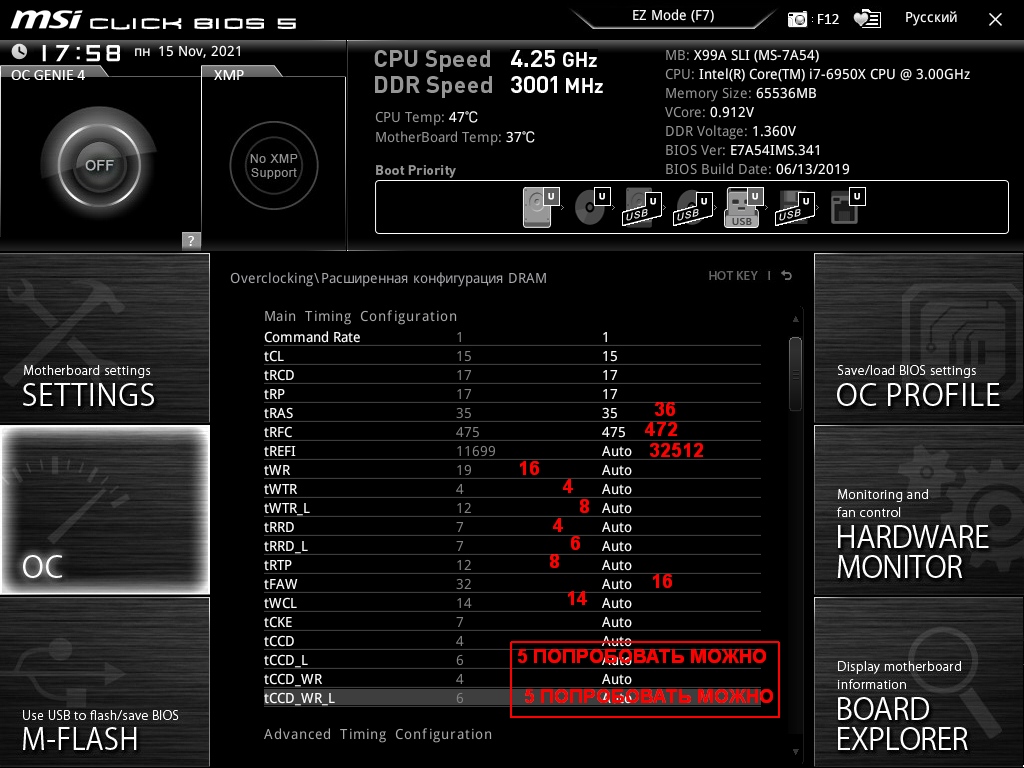This screenshot has height=768, width=1024.
Task: Click the XMP tab label
Action: 229,75
